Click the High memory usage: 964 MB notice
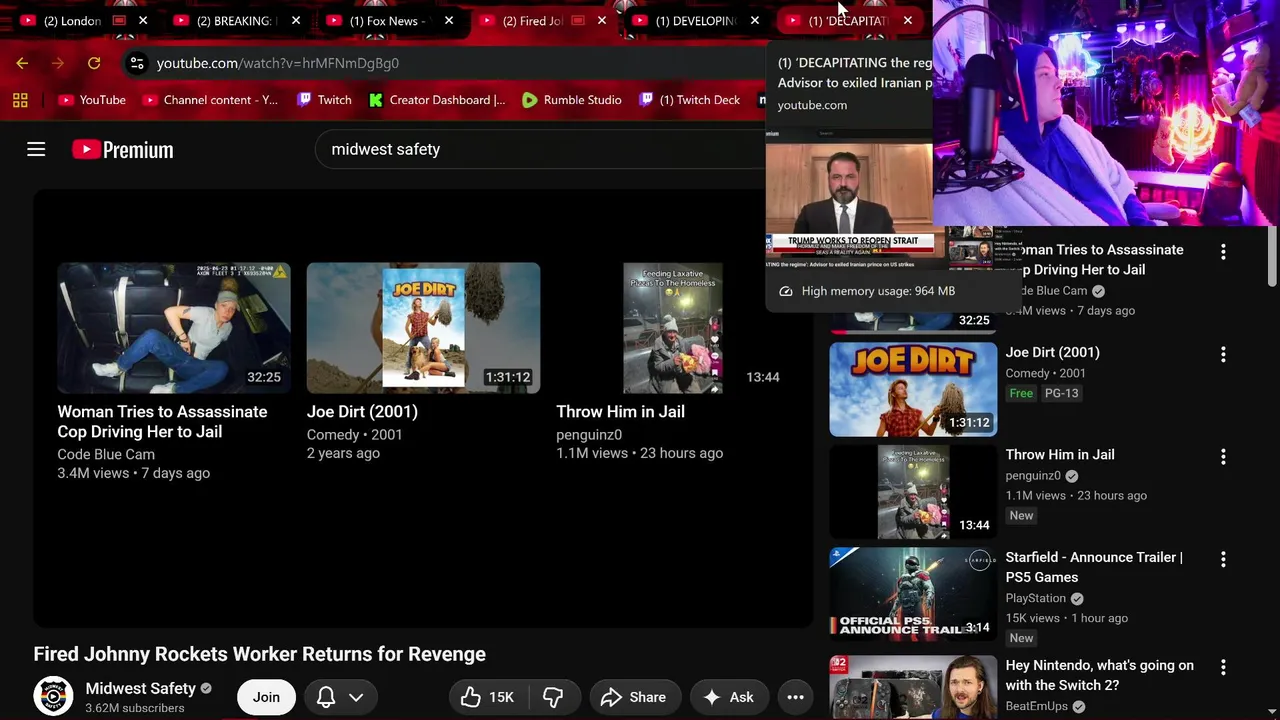This screenshot has width=1280, height=720. tap(878, 291)
